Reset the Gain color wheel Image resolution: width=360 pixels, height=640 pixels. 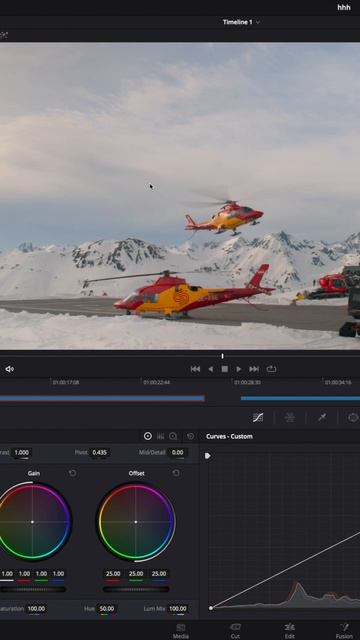pyautogui.click(x=73, y=473)
